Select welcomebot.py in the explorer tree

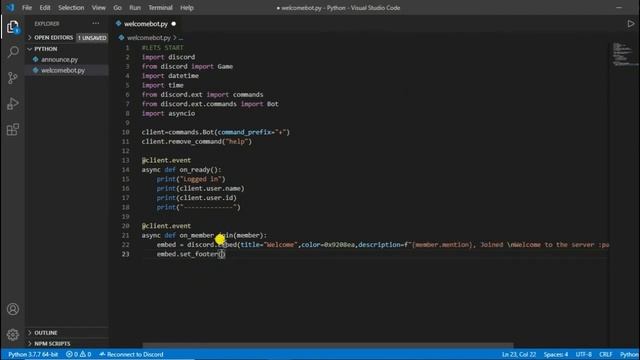63,71
